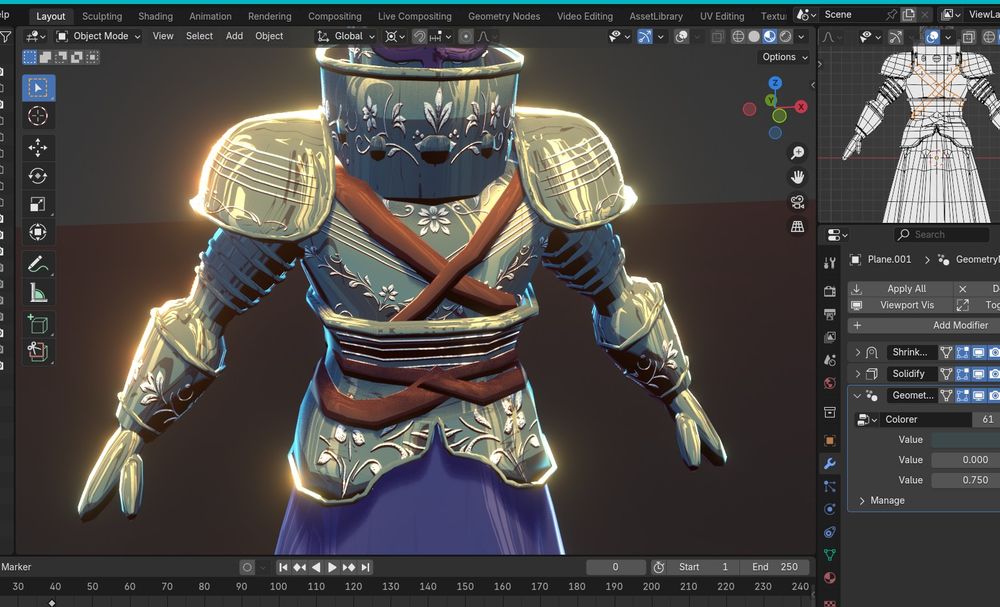
Task: Play the animation forward
Action: coord(332,567)
